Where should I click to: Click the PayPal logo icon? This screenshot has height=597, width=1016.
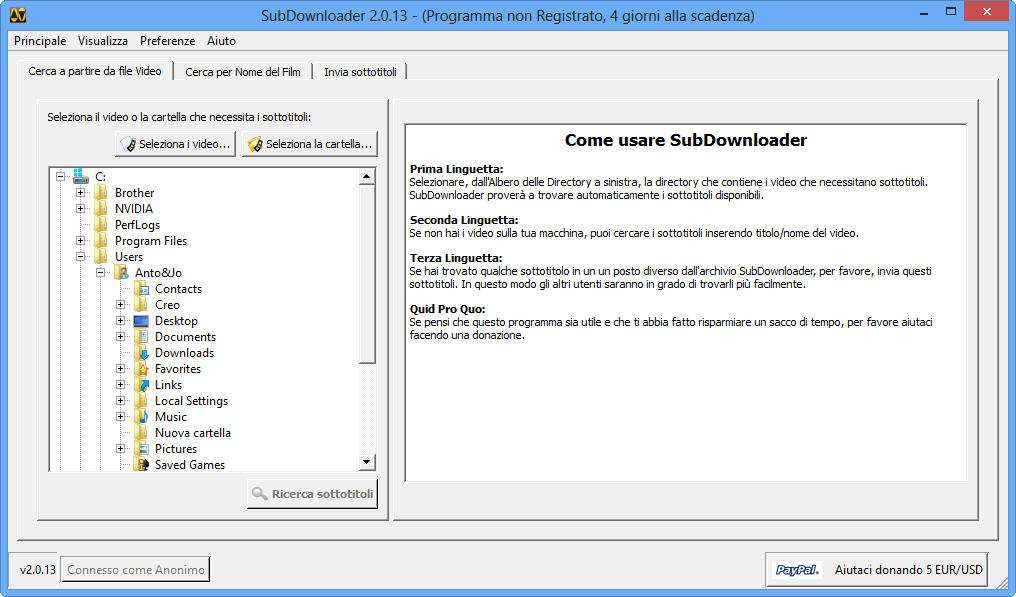(798, 570)
